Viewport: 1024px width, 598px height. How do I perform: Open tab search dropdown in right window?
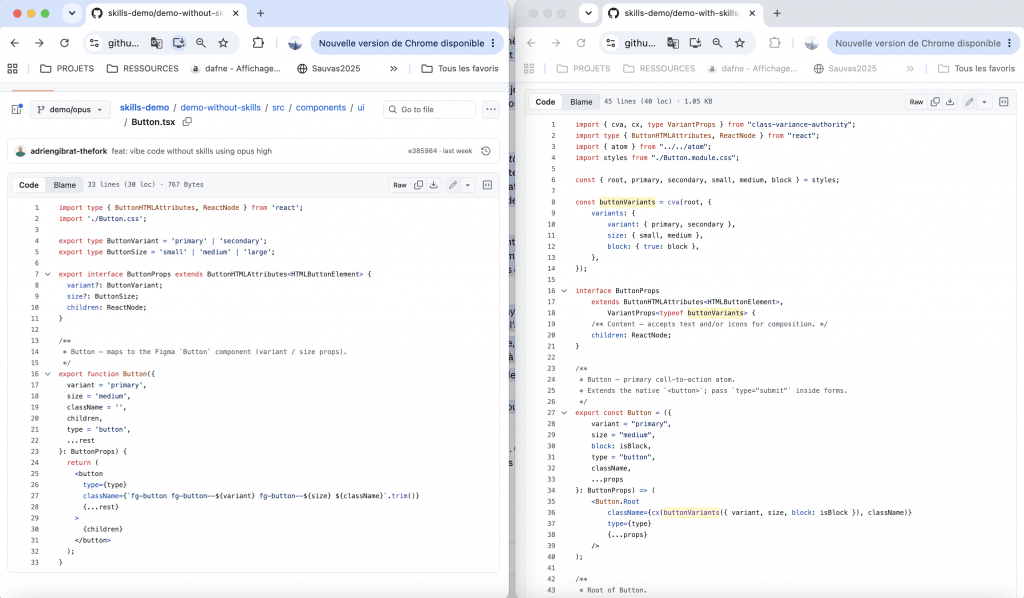[x=588, y=13]
